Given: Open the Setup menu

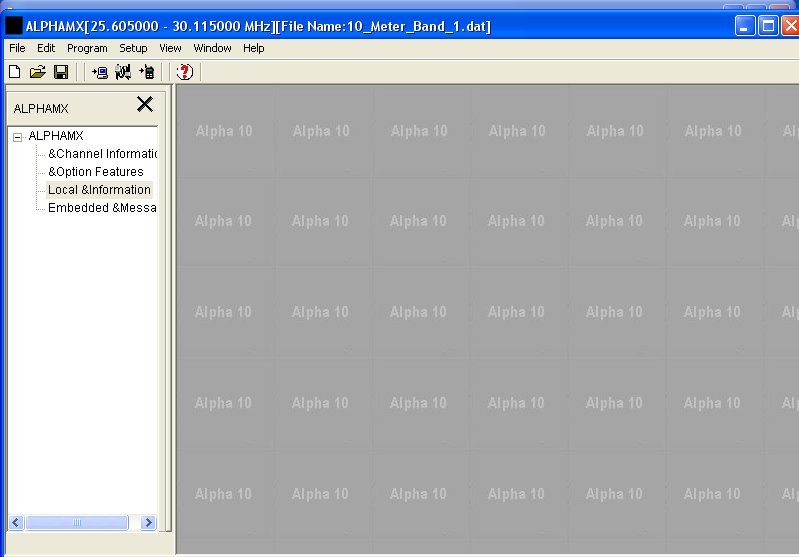Looking at the screenshot, I should coord(133,48).
